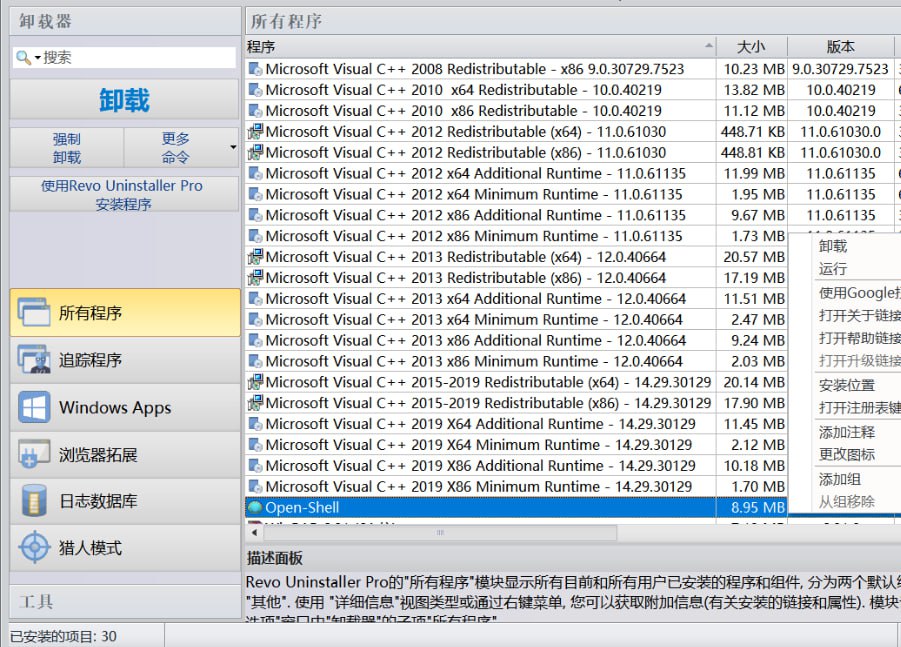
Task: Click inside the 搜索 search input field
Action: (120, 57)
